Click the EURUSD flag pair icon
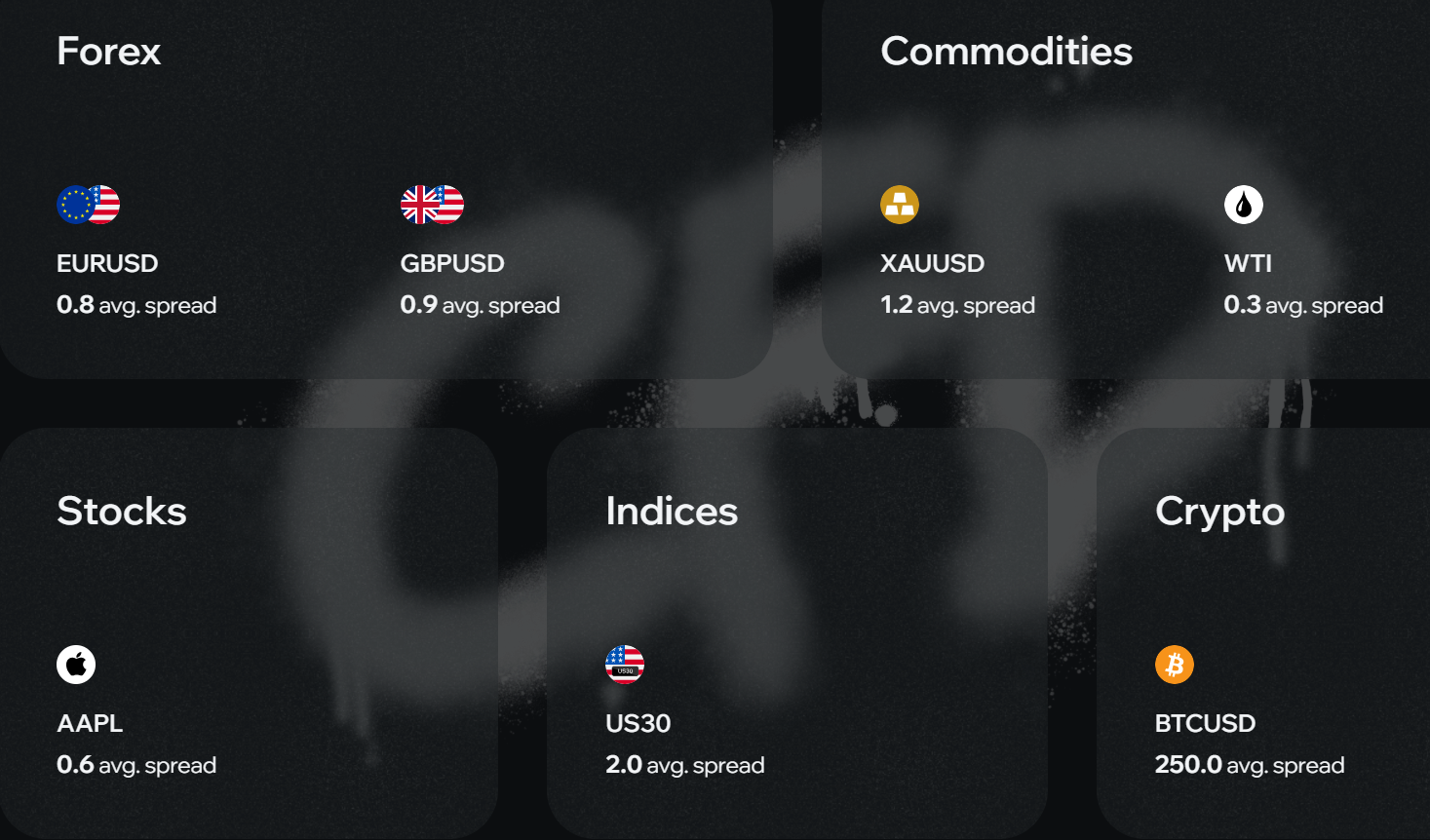This screenshot has height=840, width=1430. click(x=89, y=205)
